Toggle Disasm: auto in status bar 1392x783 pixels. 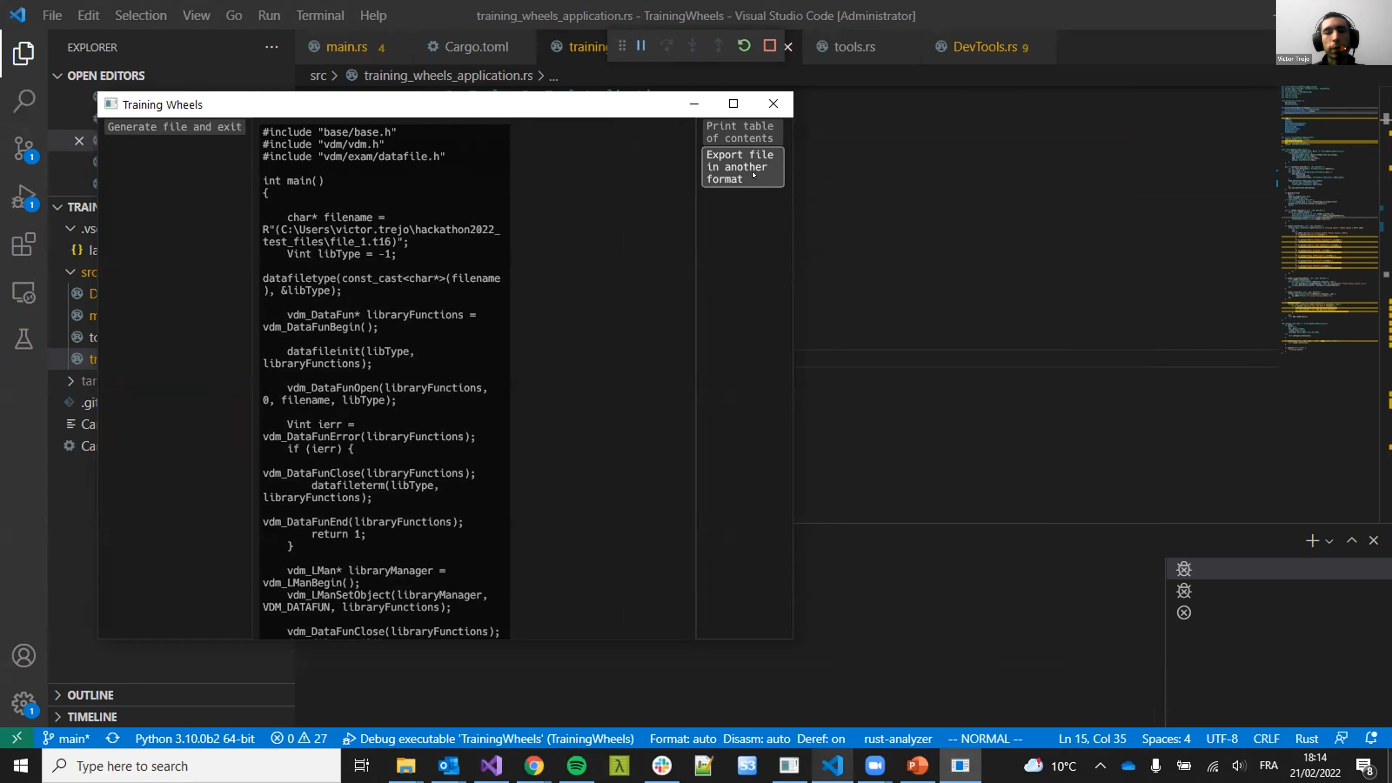tap(756, 739)
